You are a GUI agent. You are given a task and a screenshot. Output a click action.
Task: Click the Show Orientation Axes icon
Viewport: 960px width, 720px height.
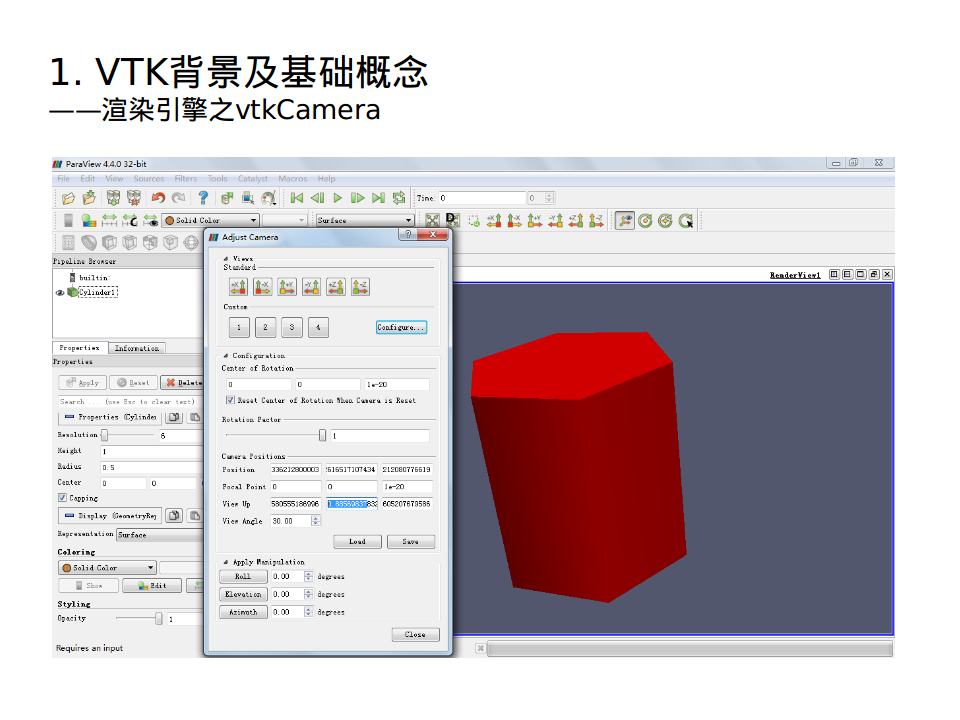624,220
